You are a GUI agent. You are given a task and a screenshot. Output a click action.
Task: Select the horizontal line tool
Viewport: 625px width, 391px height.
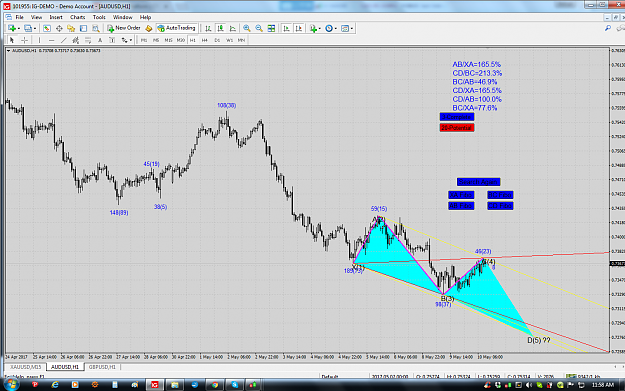51,40
